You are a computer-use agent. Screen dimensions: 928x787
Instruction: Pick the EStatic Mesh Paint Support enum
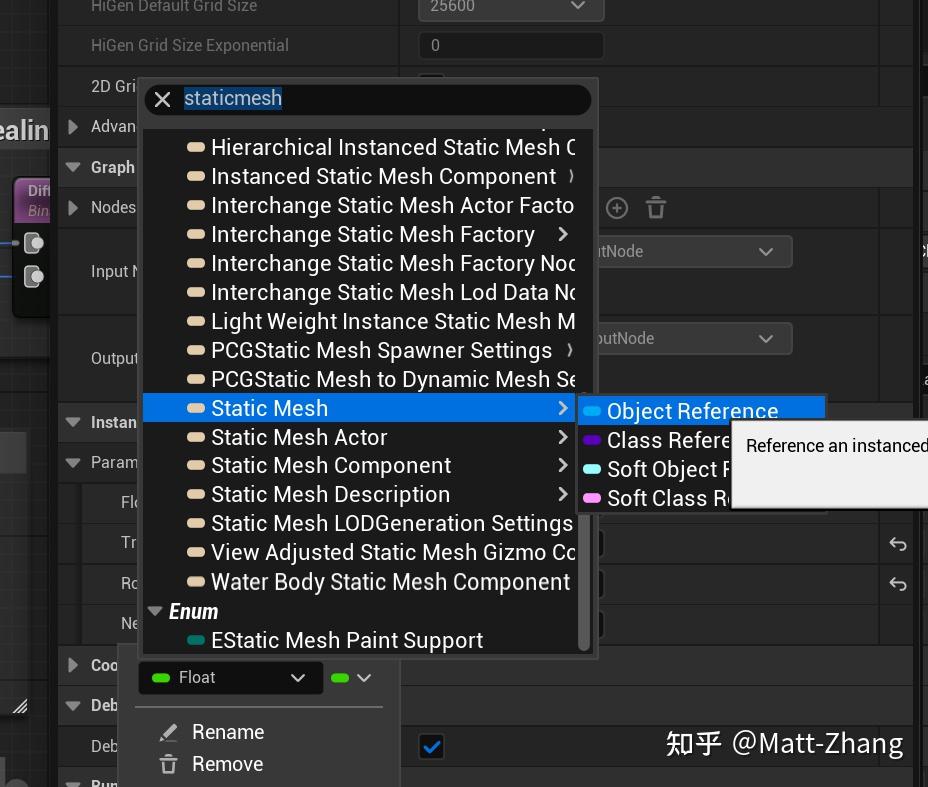coord(346,640)
